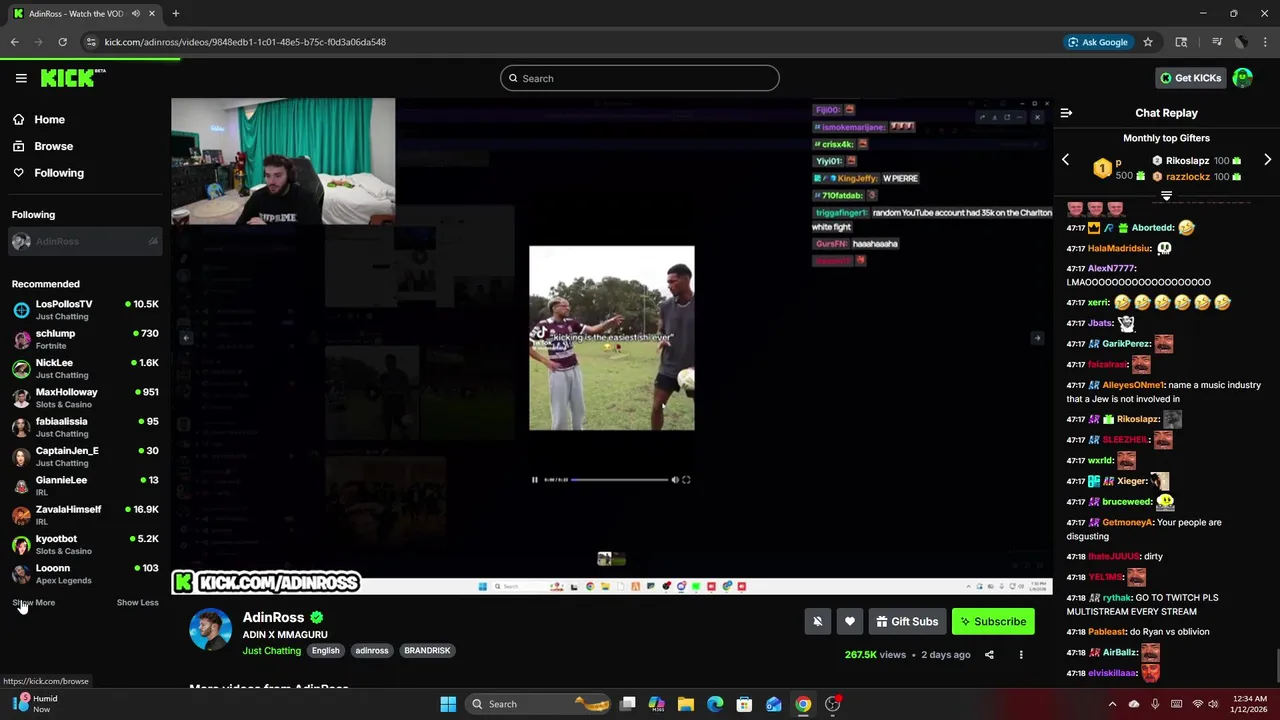Open CaptainJen_E recommended channel
1280x720 pixels.
pyautogui.click(x=85, y=456)
